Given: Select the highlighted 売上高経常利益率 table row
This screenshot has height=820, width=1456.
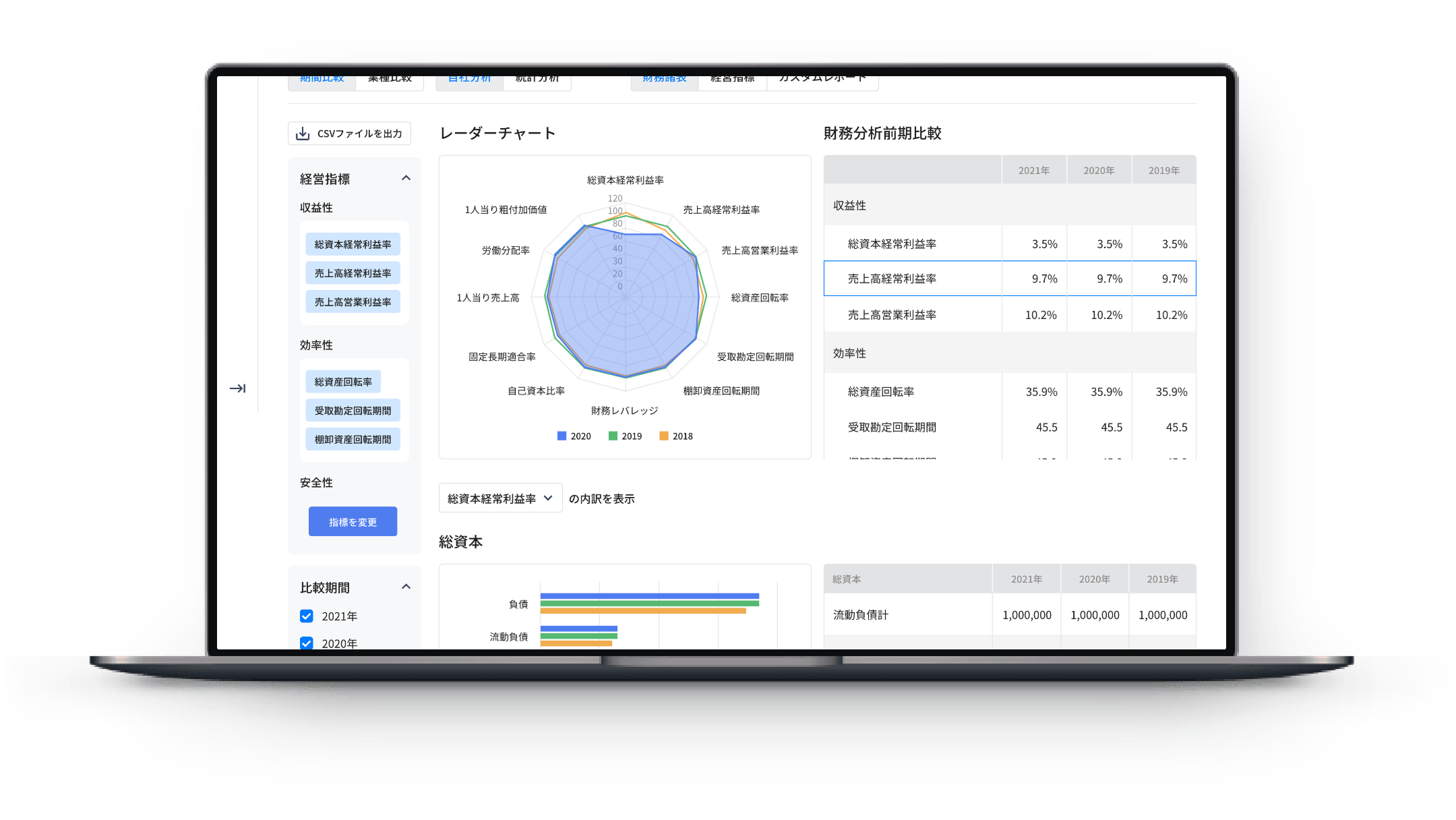Looking at the screenshot, I should tap(1010, 279).
